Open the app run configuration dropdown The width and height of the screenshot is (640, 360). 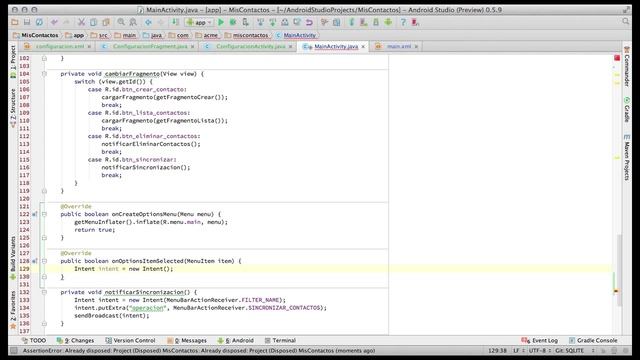(199, 22)
